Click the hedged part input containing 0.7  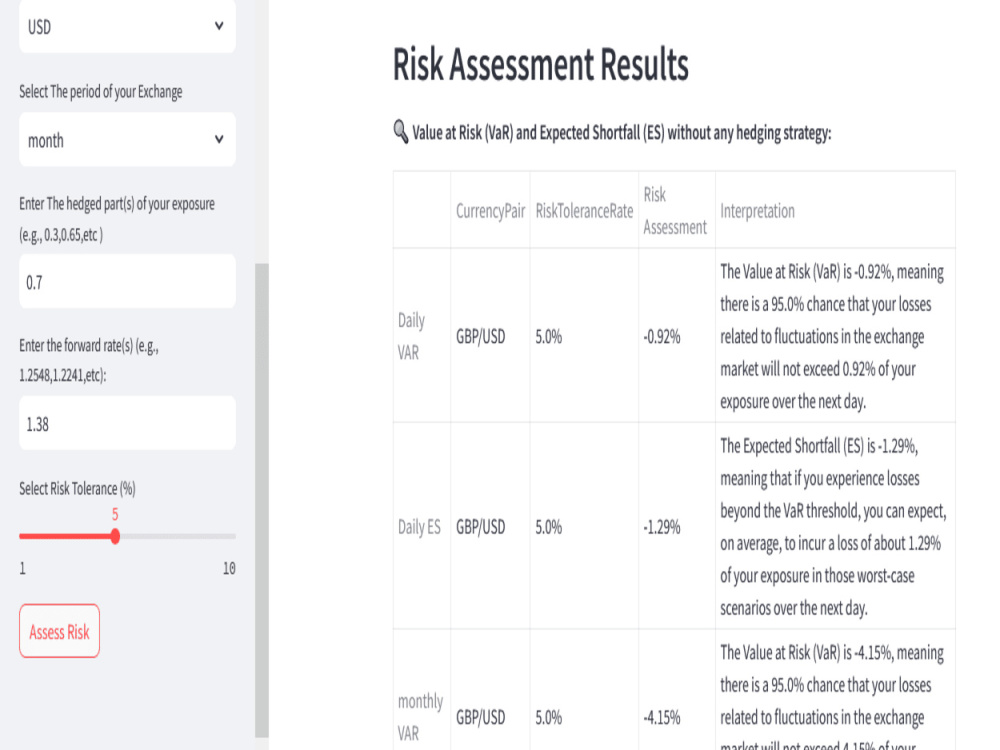tap(126, 281)
